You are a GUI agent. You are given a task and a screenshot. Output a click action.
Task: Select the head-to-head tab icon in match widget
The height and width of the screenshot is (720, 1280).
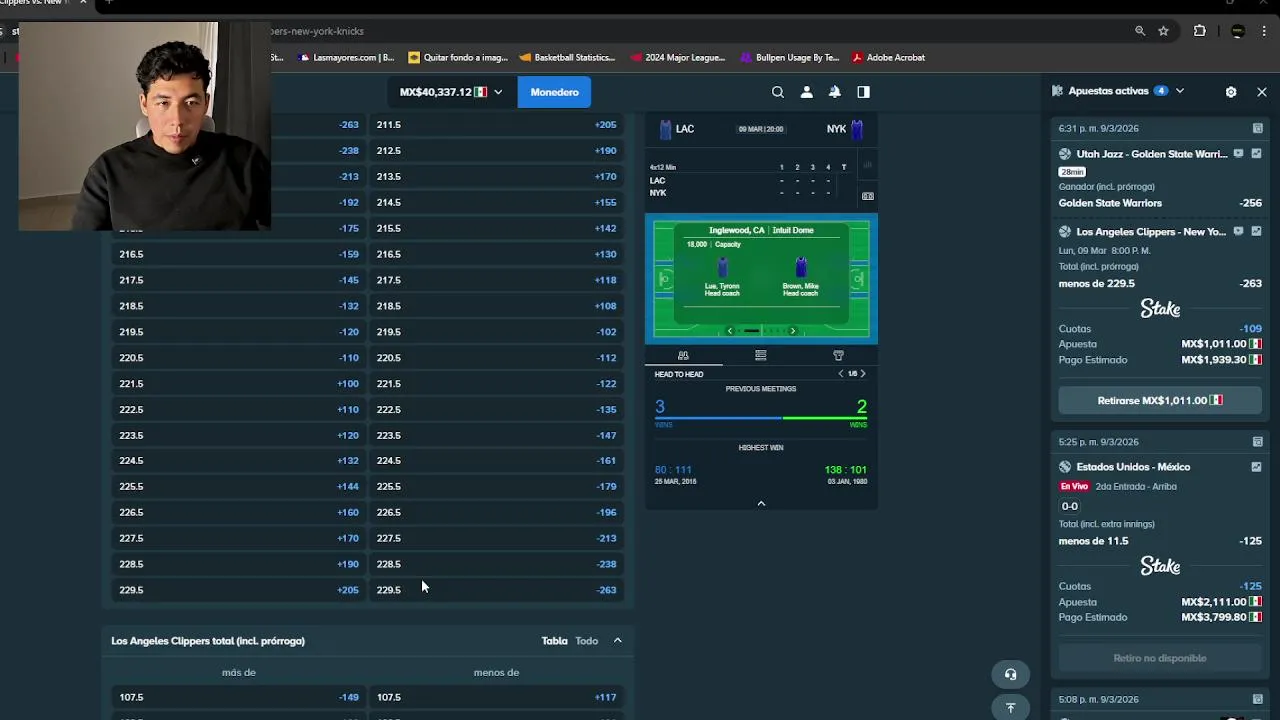tap(683, 355)
